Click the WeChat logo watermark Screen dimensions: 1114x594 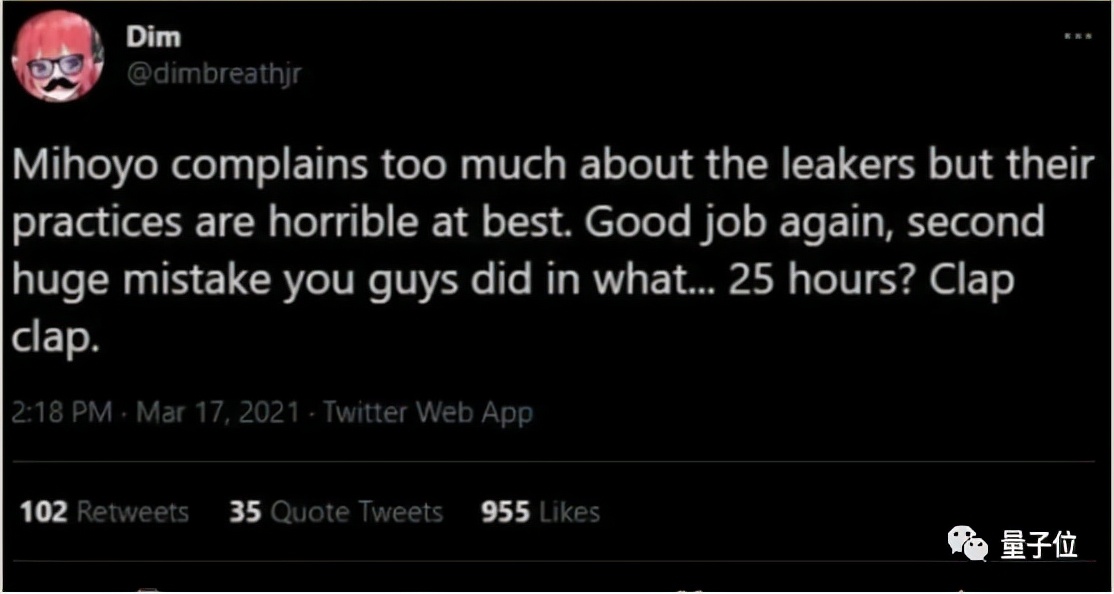click(x=966, y=544)
